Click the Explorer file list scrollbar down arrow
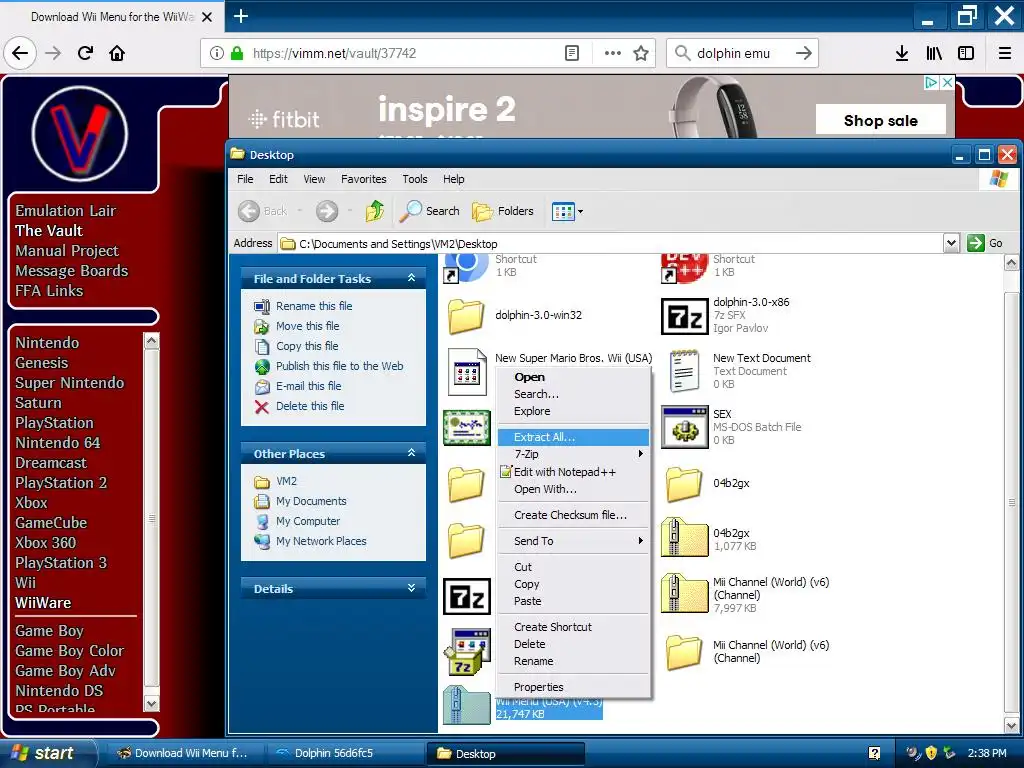 click(x=1012, y=725)
